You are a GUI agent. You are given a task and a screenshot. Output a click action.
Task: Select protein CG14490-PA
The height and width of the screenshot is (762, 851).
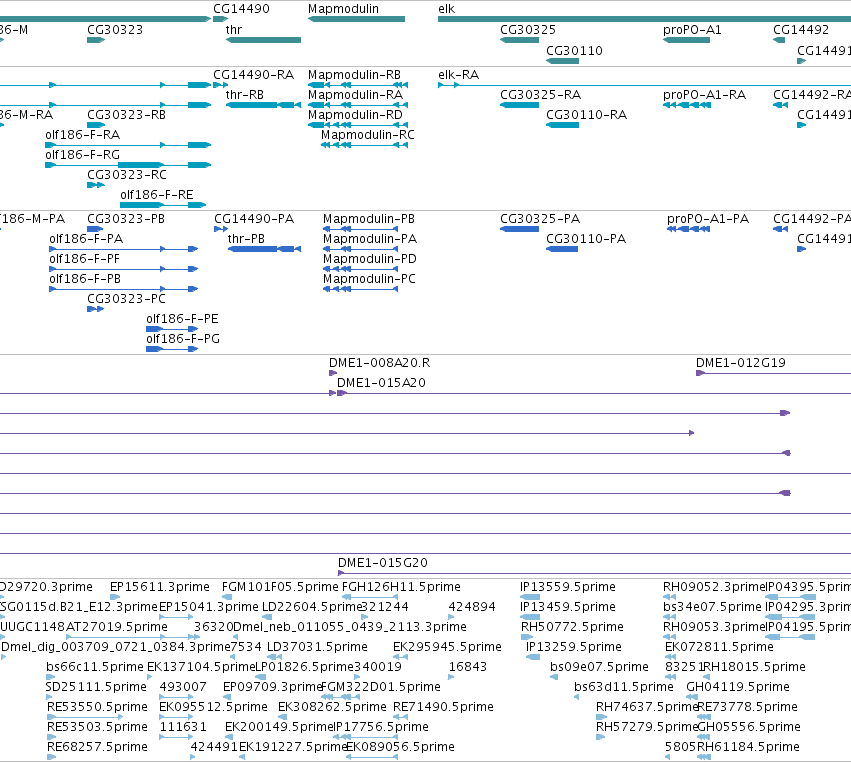254,219
